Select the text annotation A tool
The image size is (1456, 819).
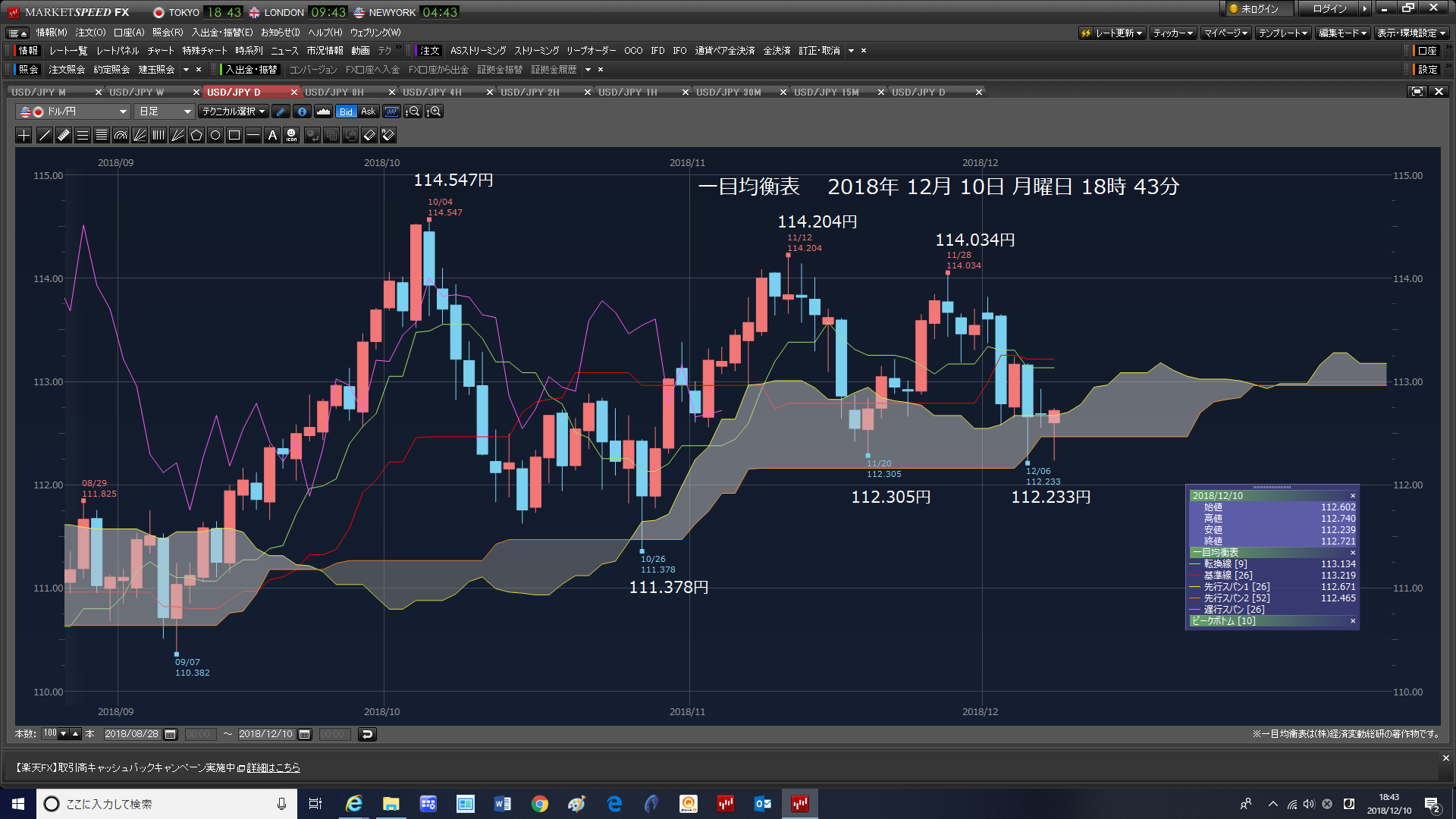pyautogui.click(x=272, y=135)
